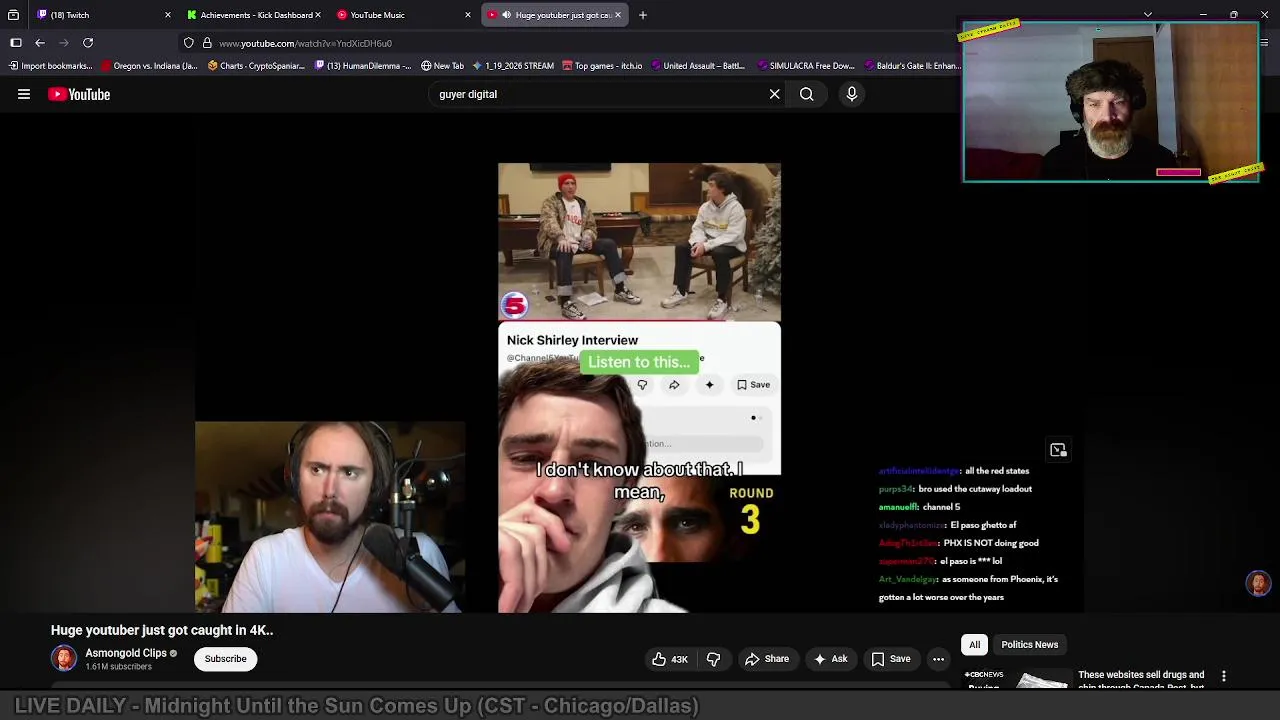1280x720 pixels.
Task: Open a new browser tab
Action: click(643, 15)
